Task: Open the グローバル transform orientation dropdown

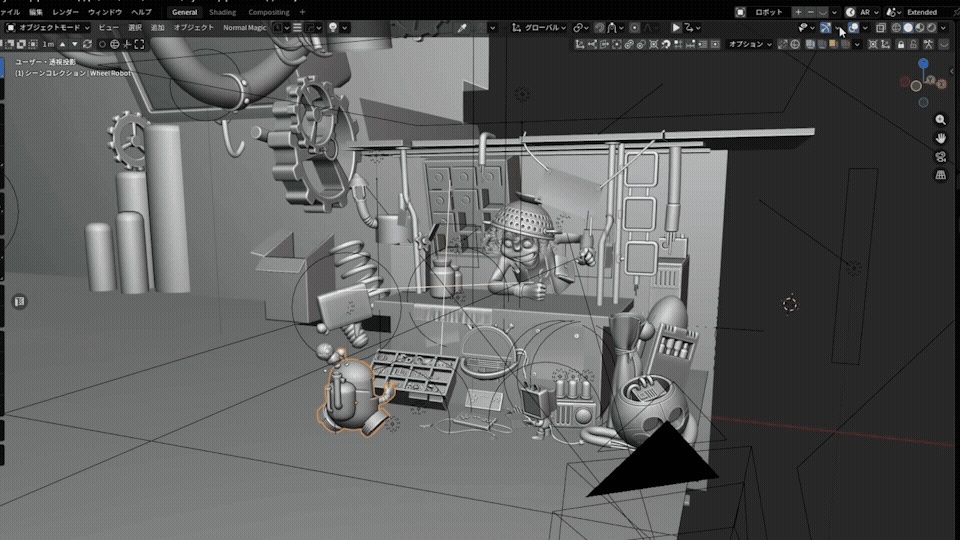Action: (539, 28)
